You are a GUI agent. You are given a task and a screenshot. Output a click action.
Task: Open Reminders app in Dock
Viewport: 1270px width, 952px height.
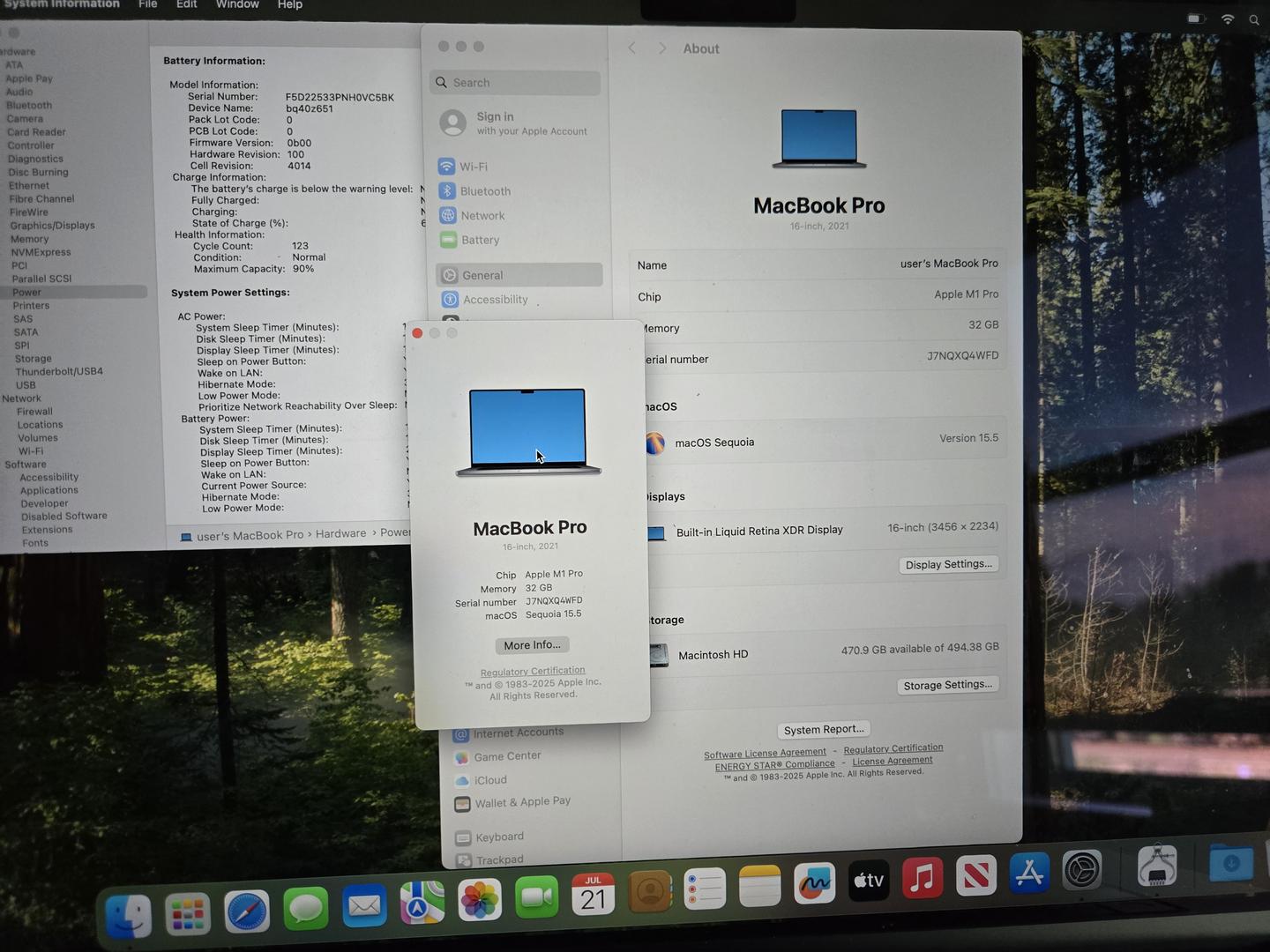[x=706, y=889]
